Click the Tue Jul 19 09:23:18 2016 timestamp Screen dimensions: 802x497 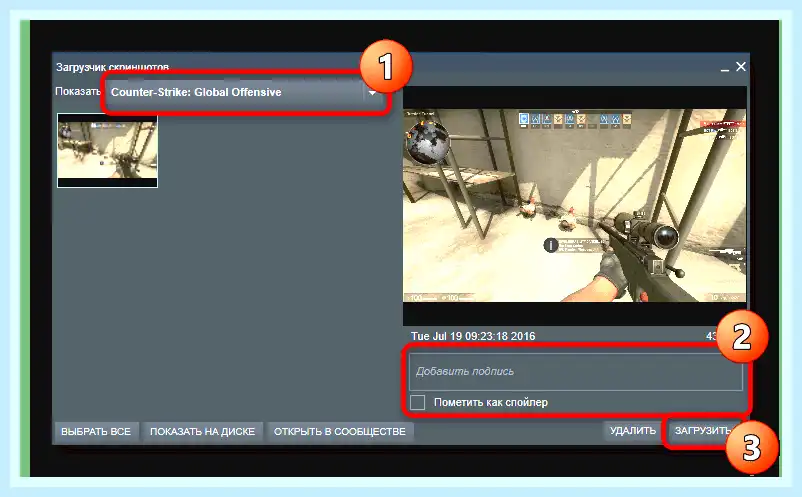pos(473,336)
